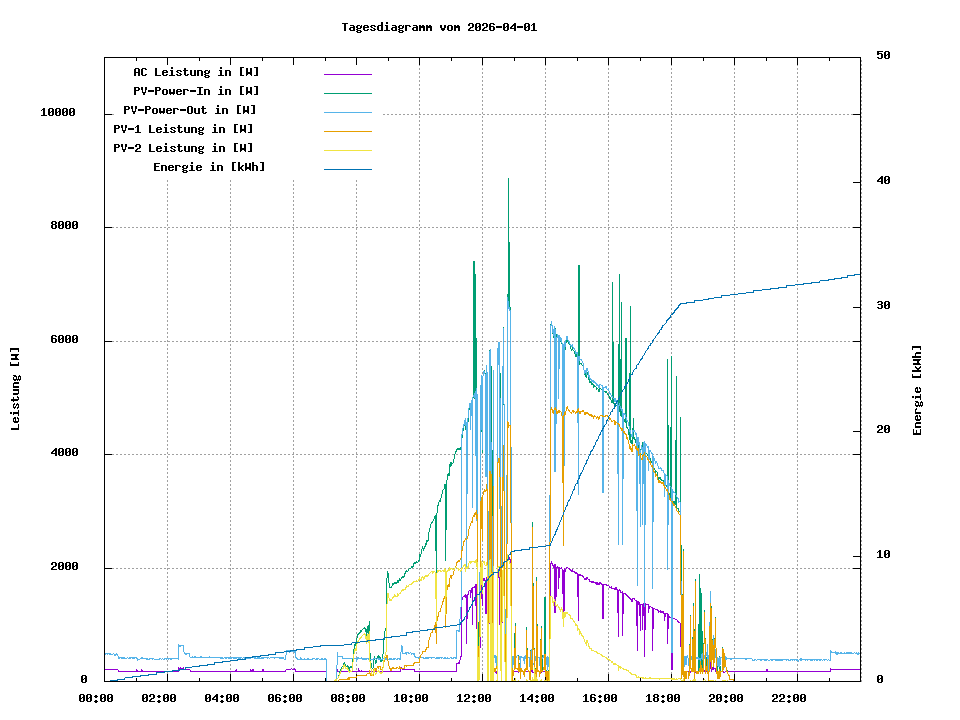Click the PV-Power-In legend line sample

347,93
